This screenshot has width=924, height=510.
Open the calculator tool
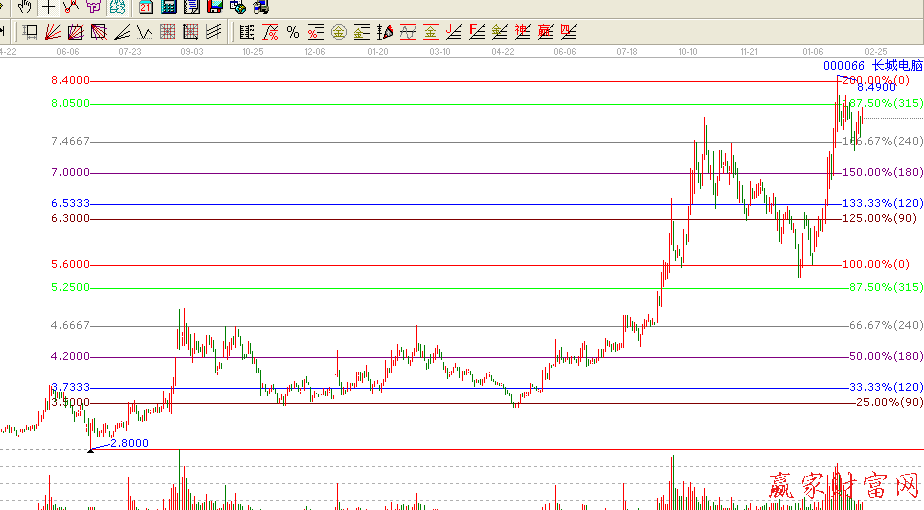[x=168, y=7]
